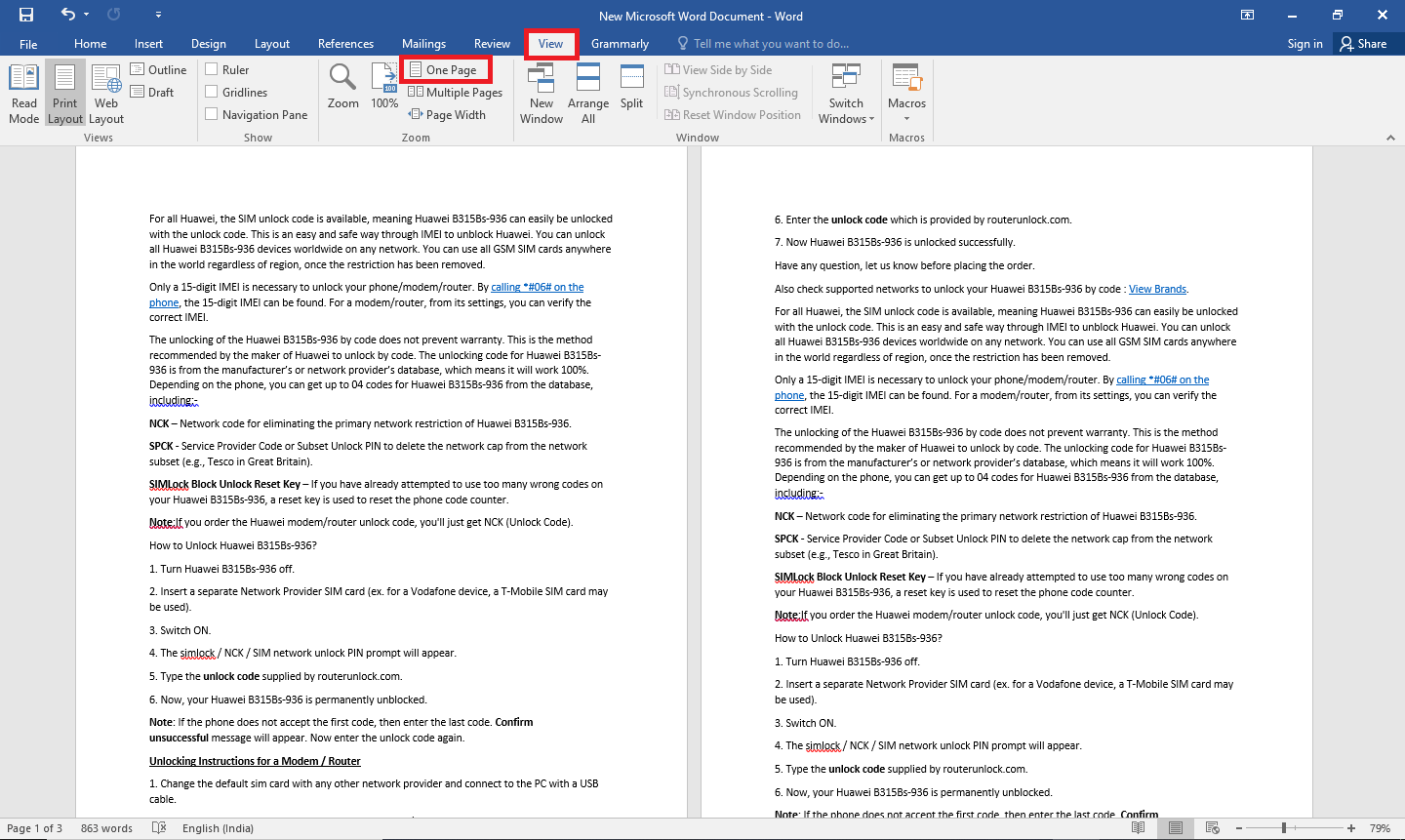Click Arrange All windows
The image size is (1405, 840).
(587, 94)
